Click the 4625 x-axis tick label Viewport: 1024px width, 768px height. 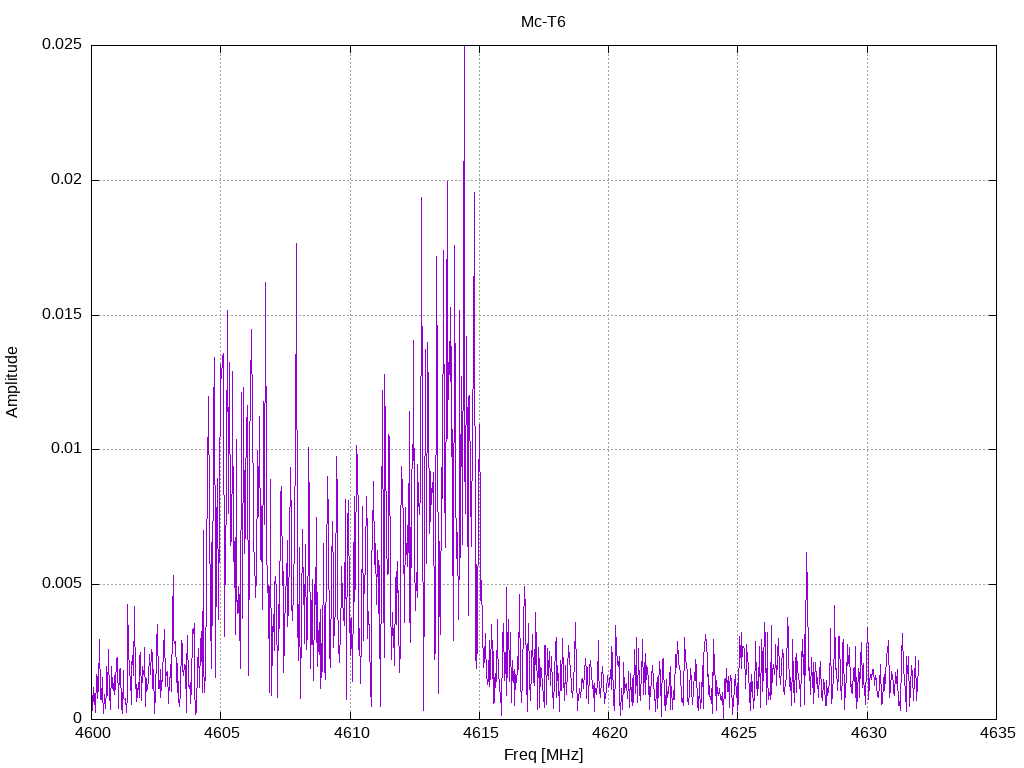coord(737,732)
